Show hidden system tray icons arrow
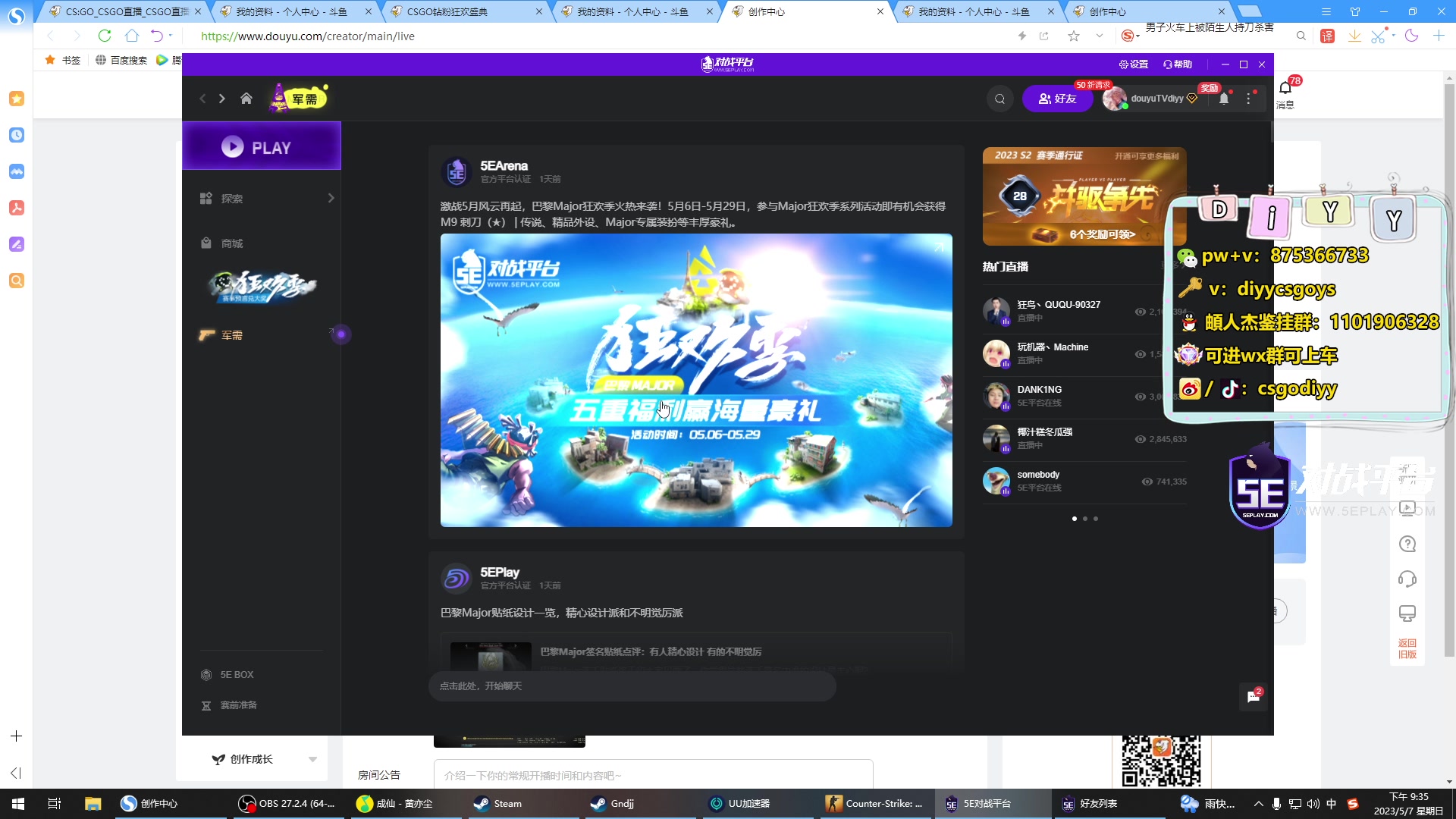 (1259, 804)
